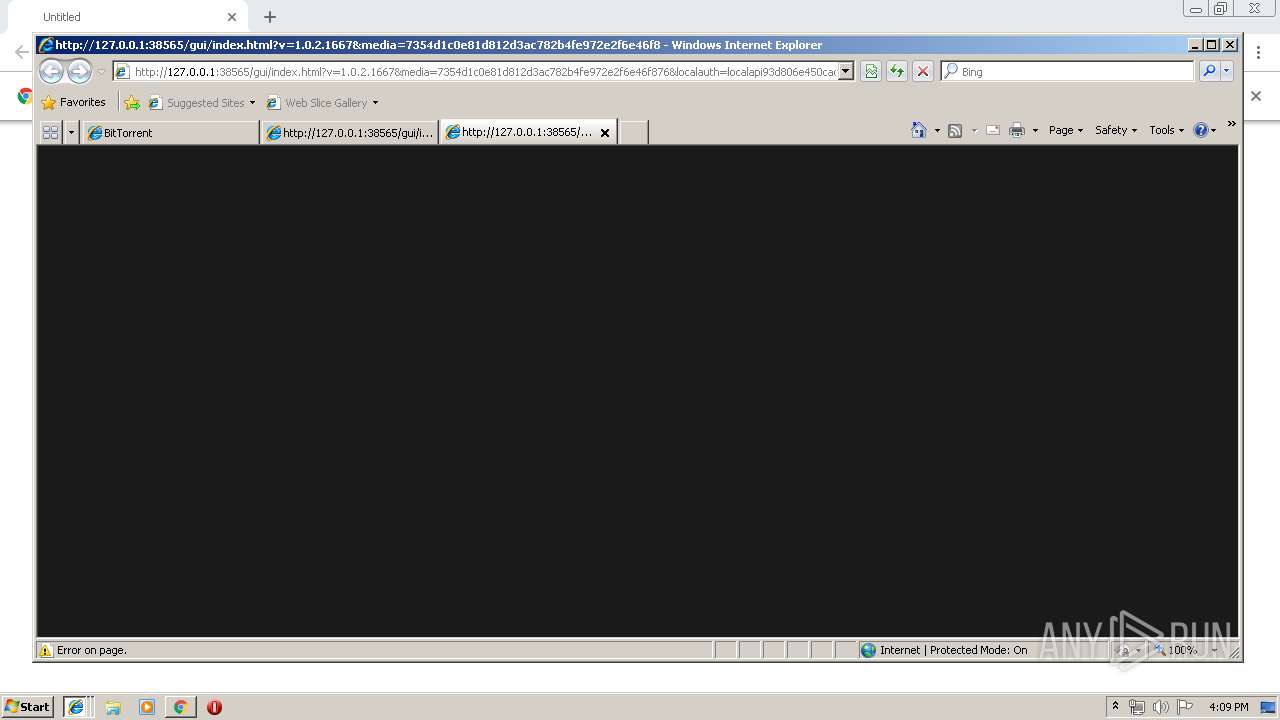Switch to the second 127.0.0.1 gui tab

[x=350, y=132]
